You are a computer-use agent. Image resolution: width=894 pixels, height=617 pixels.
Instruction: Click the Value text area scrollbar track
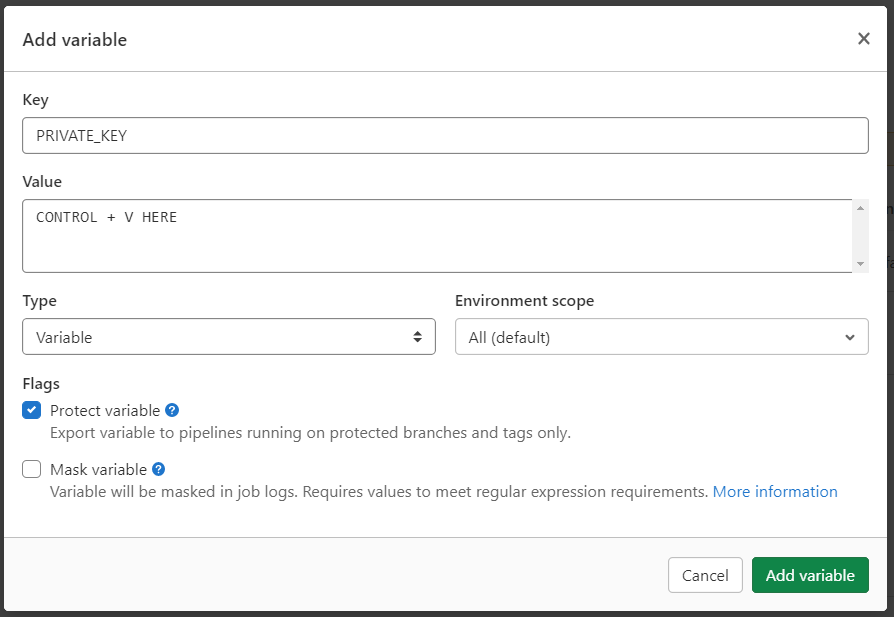tap(860, 238)
